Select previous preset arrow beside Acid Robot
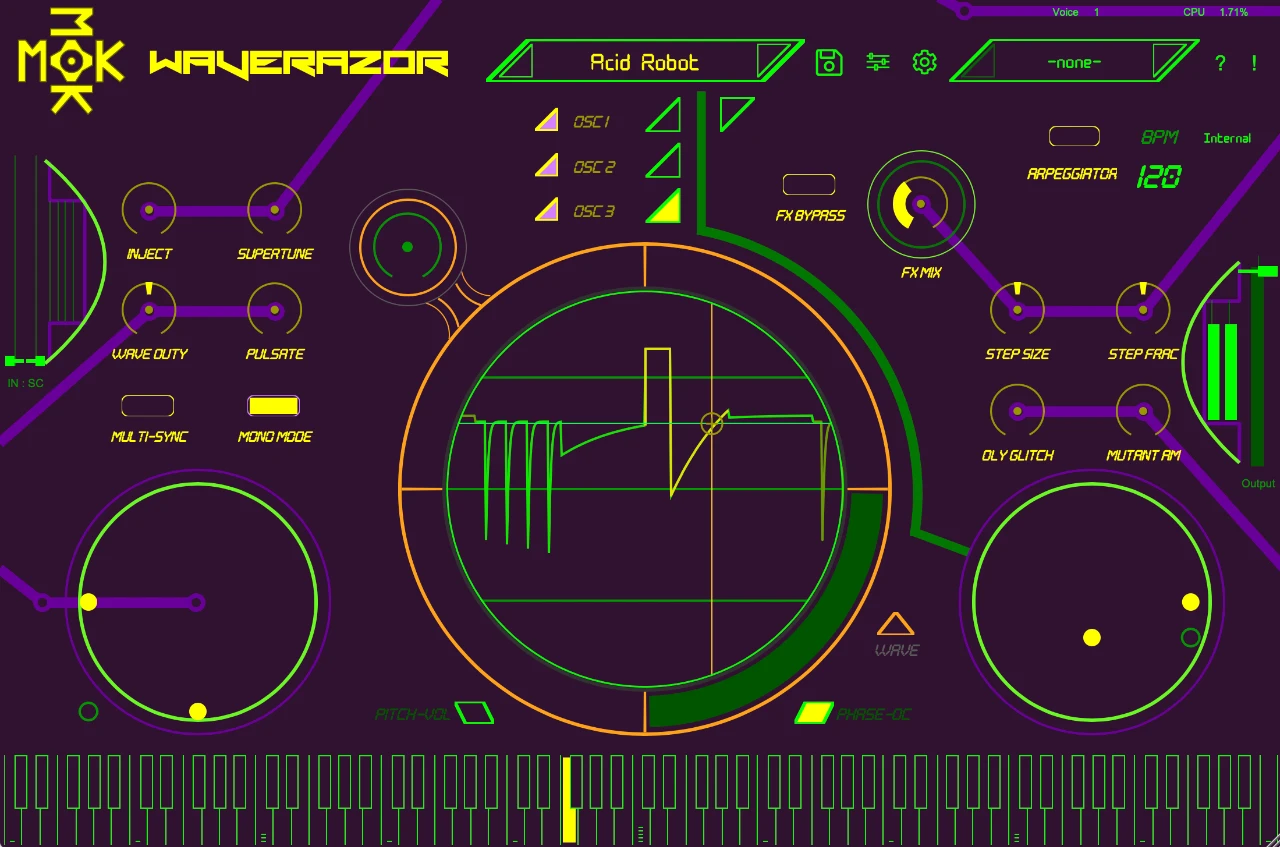The image size is (1280, 847). tap(515, 63)
